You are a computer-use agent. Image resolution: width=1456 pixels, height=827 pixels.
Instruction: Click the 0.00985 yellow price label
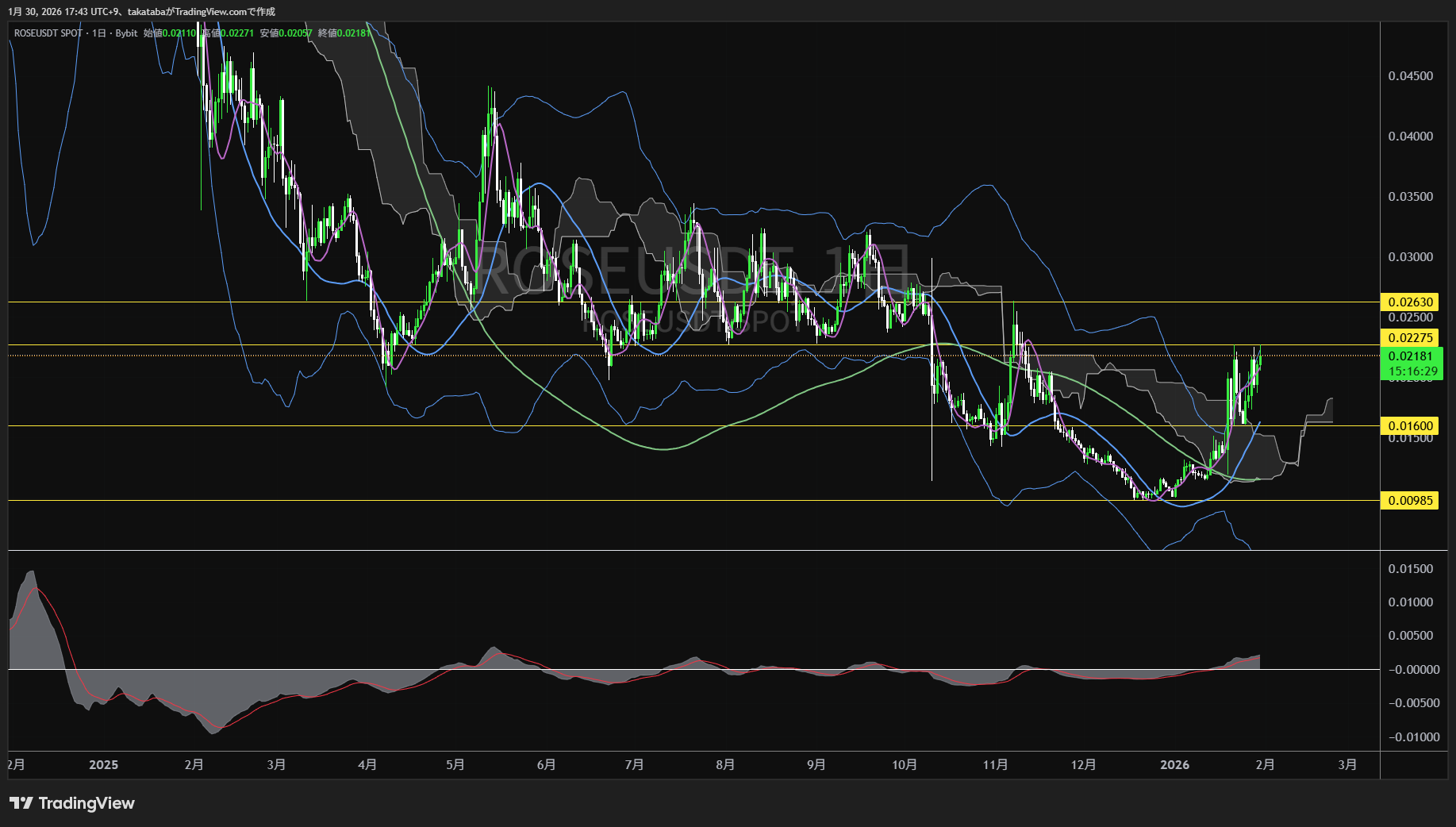pyautogui.click(x=1410, y=501)
